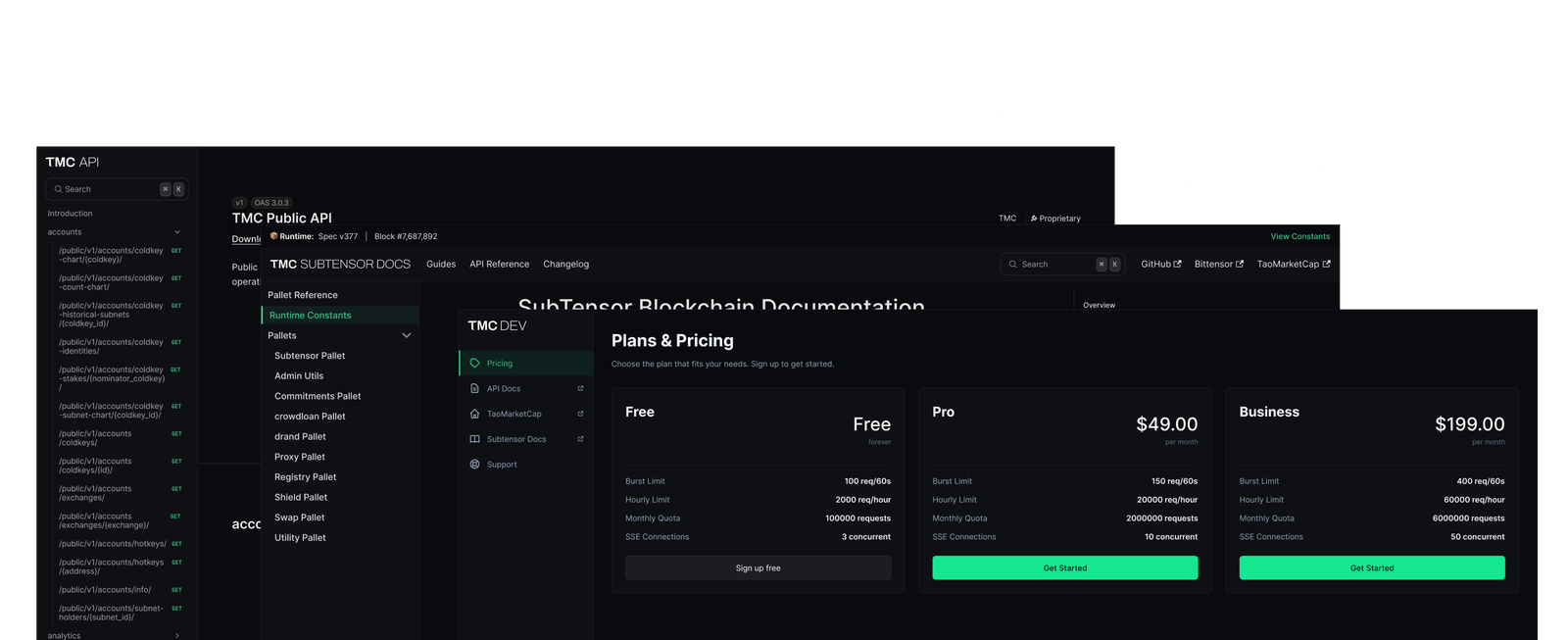
Task: Click Sign up free button on Free plan
Action: pyautogui.click(x=758, y=567)
